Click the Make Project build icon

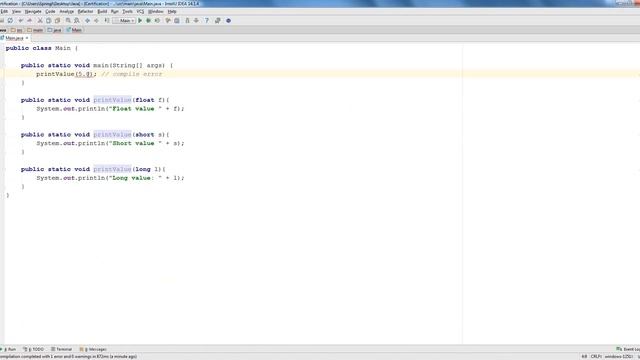tap(107, 20)
